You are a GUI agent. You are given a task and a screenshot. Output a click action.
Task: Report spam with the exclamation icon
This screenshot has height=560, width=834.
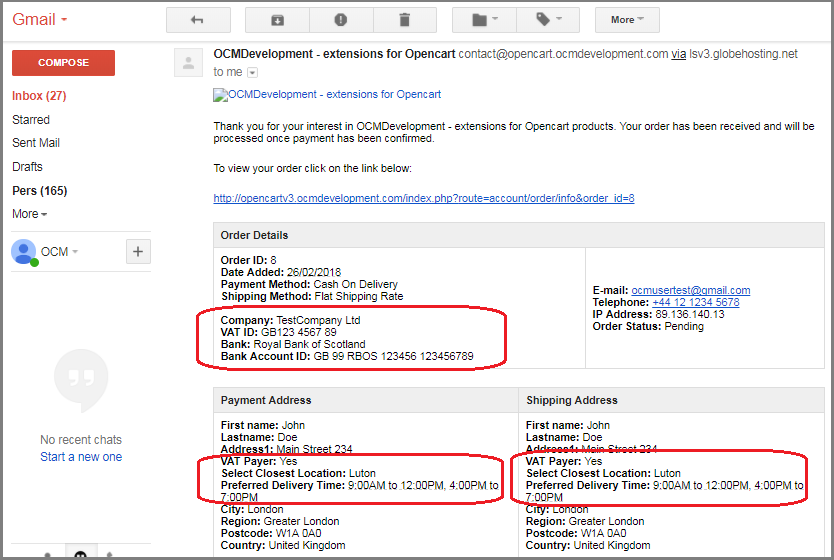pos(341,20)
